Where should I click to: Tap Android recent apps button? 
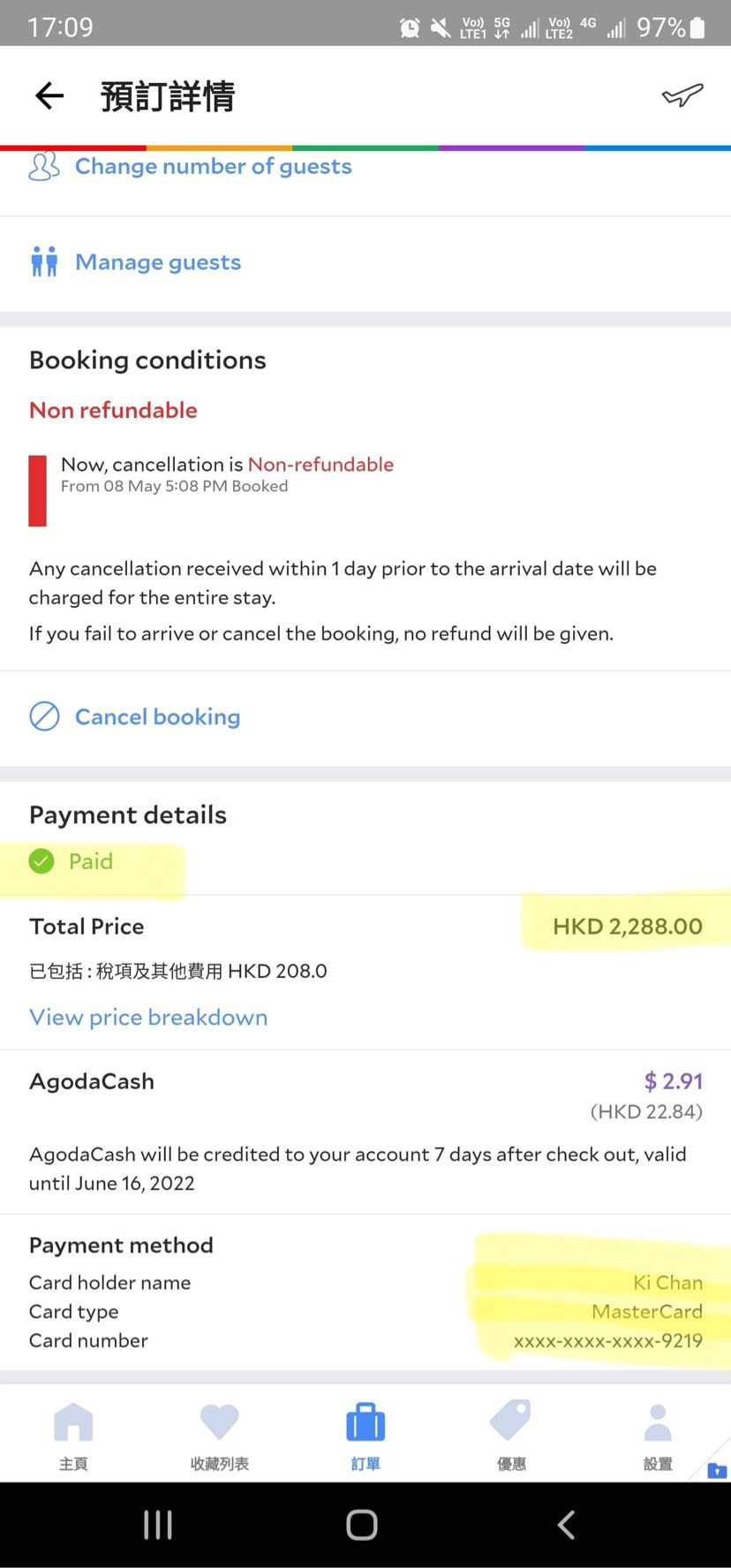point(158,1525)
